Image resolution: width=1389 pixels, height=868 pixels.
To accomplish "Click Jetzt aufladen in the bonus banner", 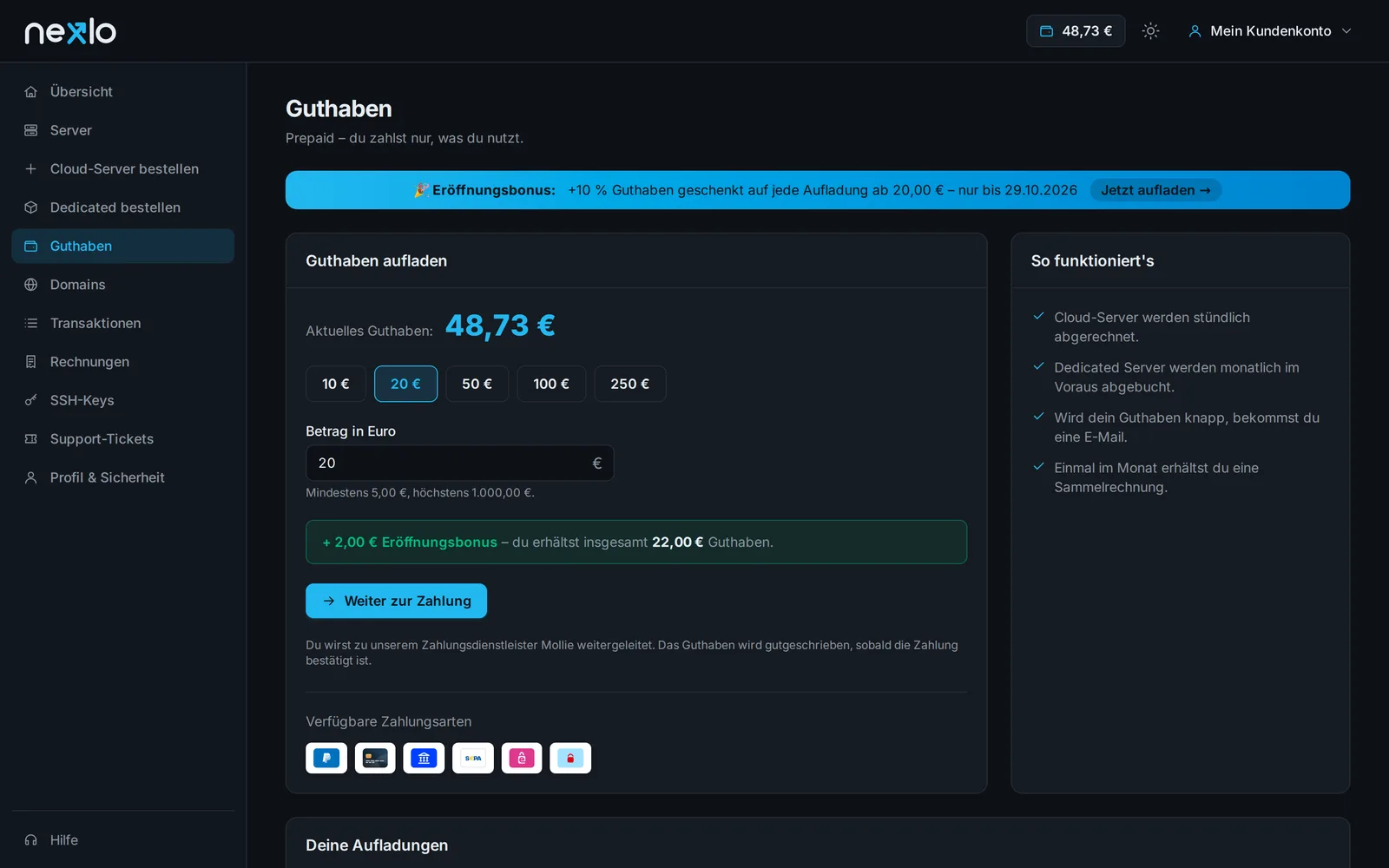I will (1155, 190).
